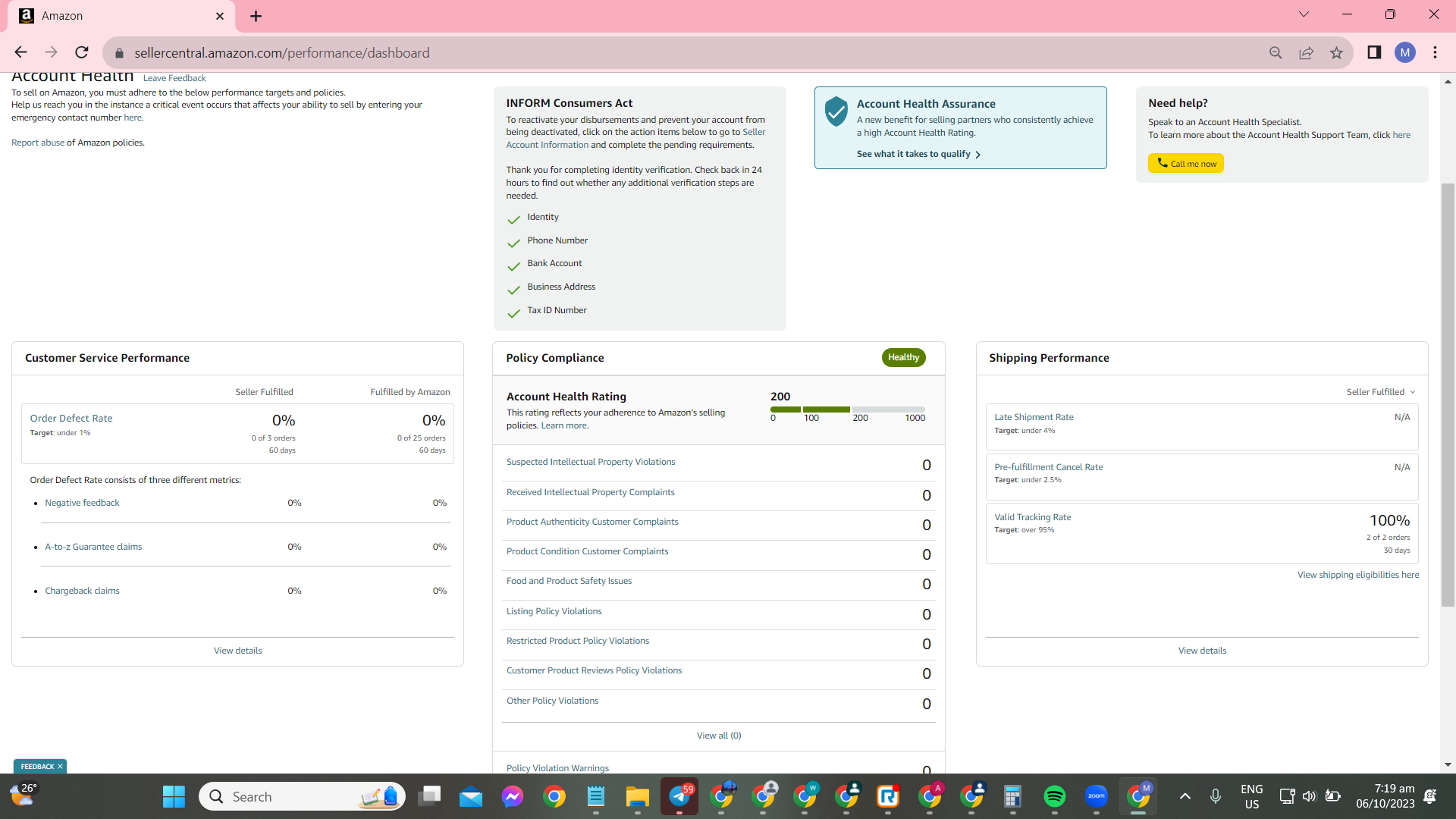Click View shipping eligibilities here

1357,575
